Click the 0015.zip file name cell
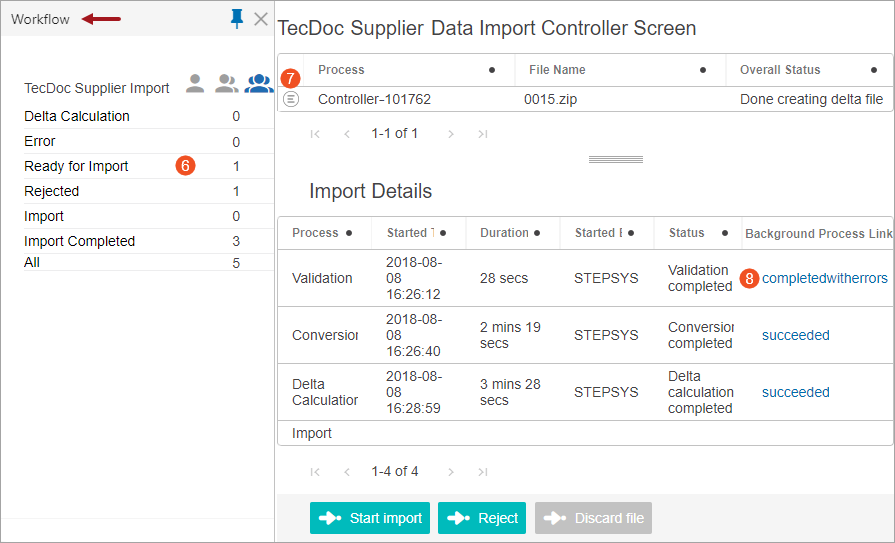This screenshot has height=543, width=895. point(550,99)
